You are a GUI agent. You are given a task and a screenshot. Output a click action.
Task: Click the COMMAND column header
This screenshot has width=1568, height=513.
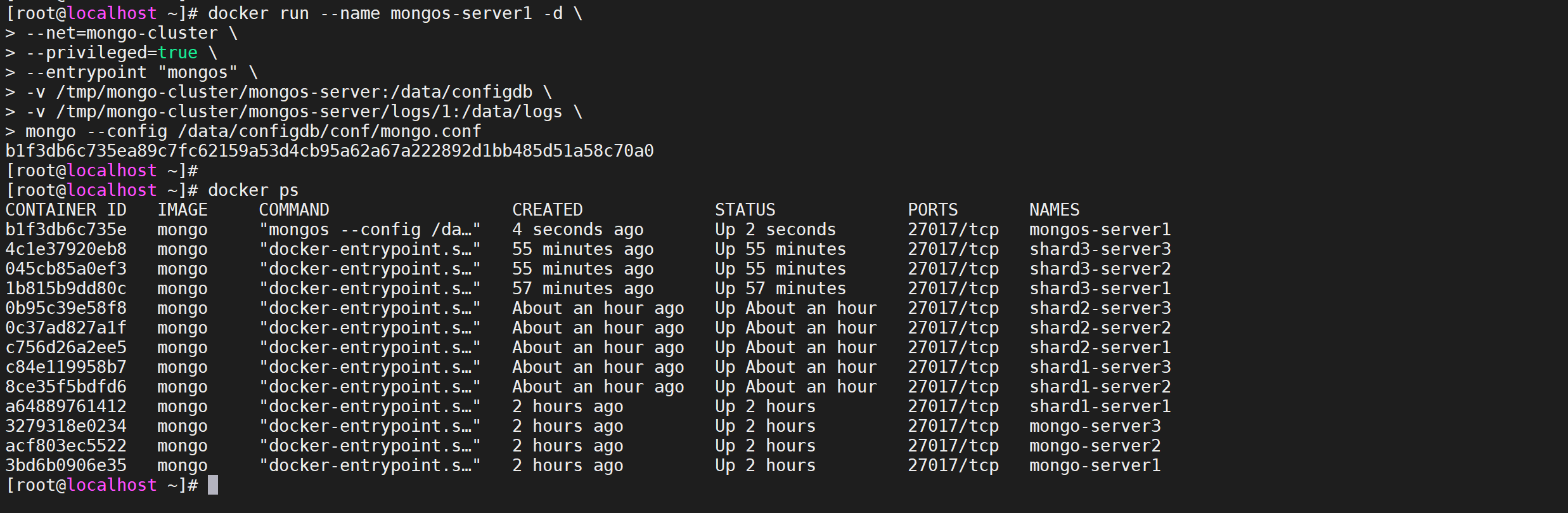294,210
